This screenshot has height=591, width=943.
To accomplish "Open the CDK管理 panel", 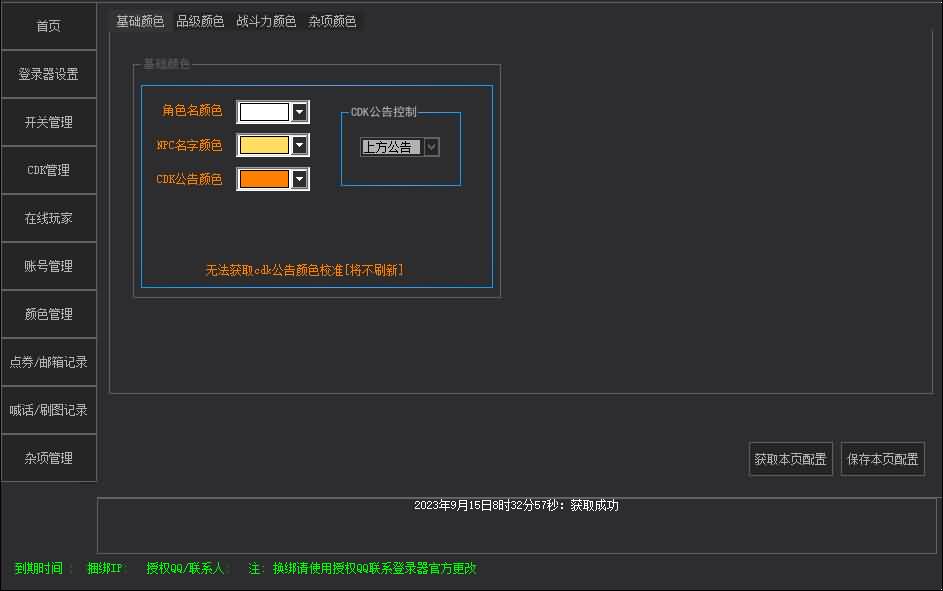I will [x=47, y=170].
